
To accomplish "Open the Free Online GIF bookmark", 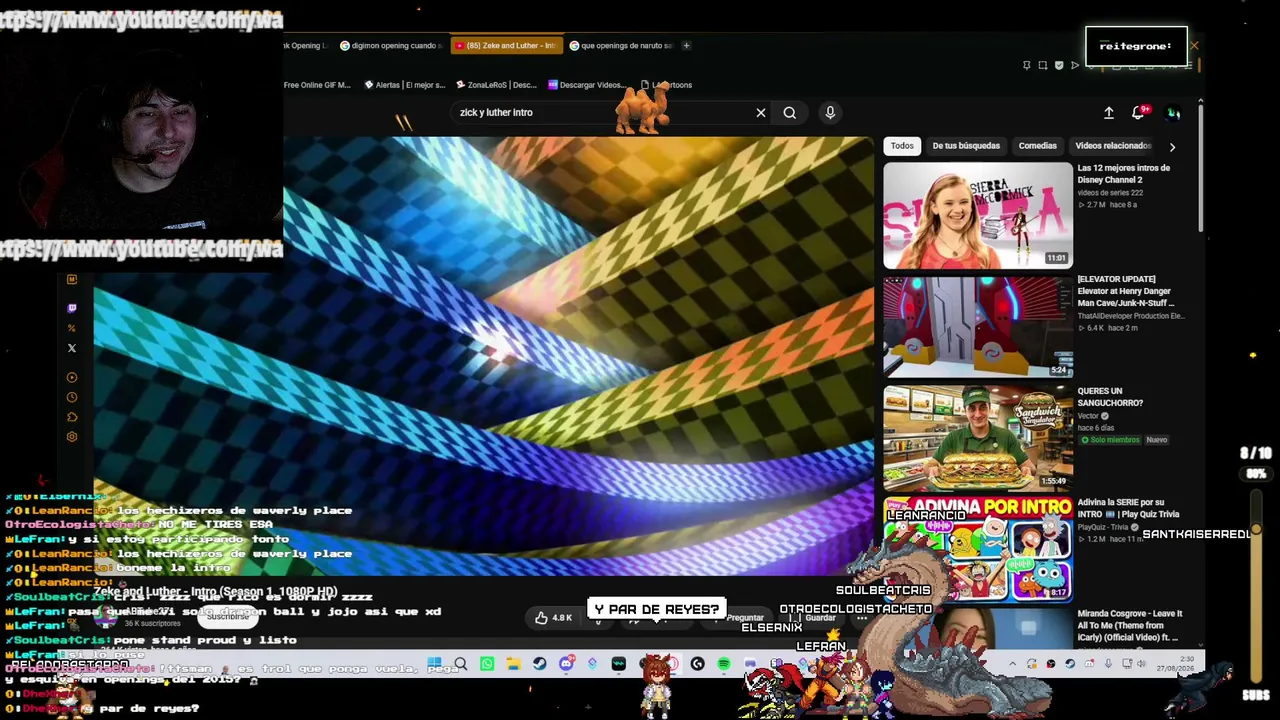I will [x=317, y=85].
